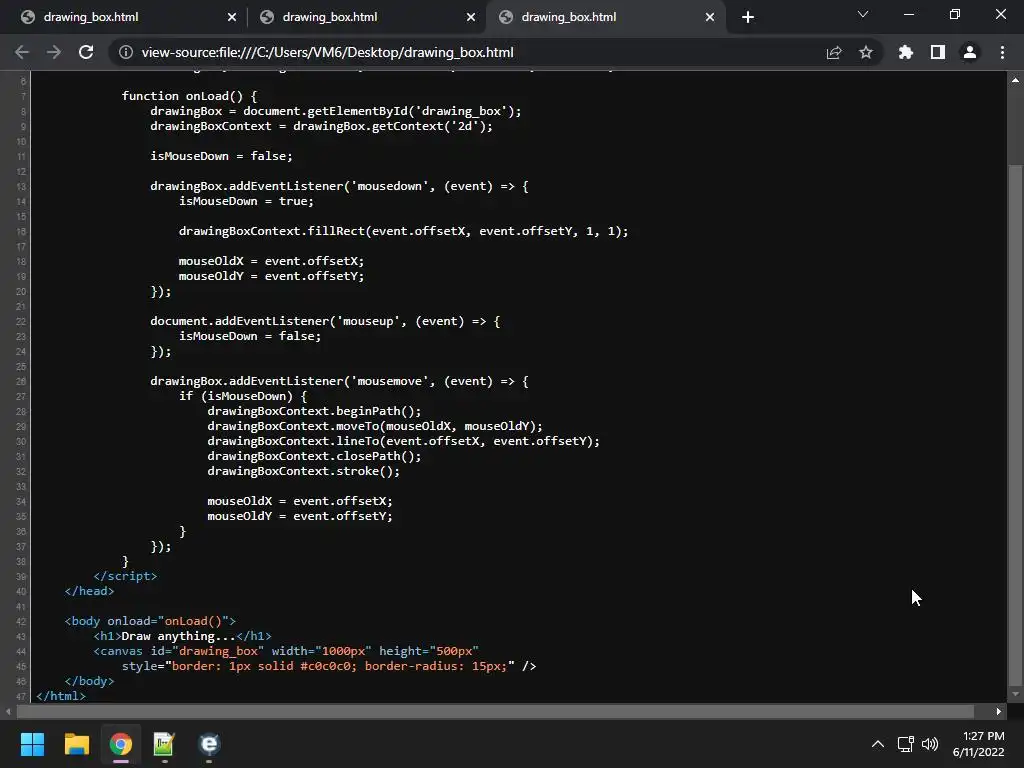Screen dimensions: 1024x768
Task: Open the Extensions puzzle icon
Action: tap(906, 52)
